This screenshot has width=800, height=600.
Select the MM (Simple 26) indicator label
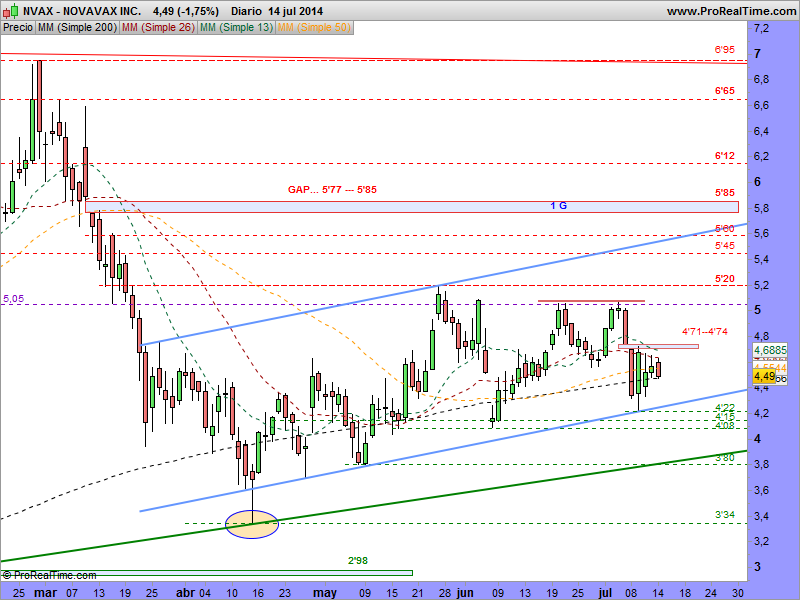pyautogui.click(x=158, y=28)
